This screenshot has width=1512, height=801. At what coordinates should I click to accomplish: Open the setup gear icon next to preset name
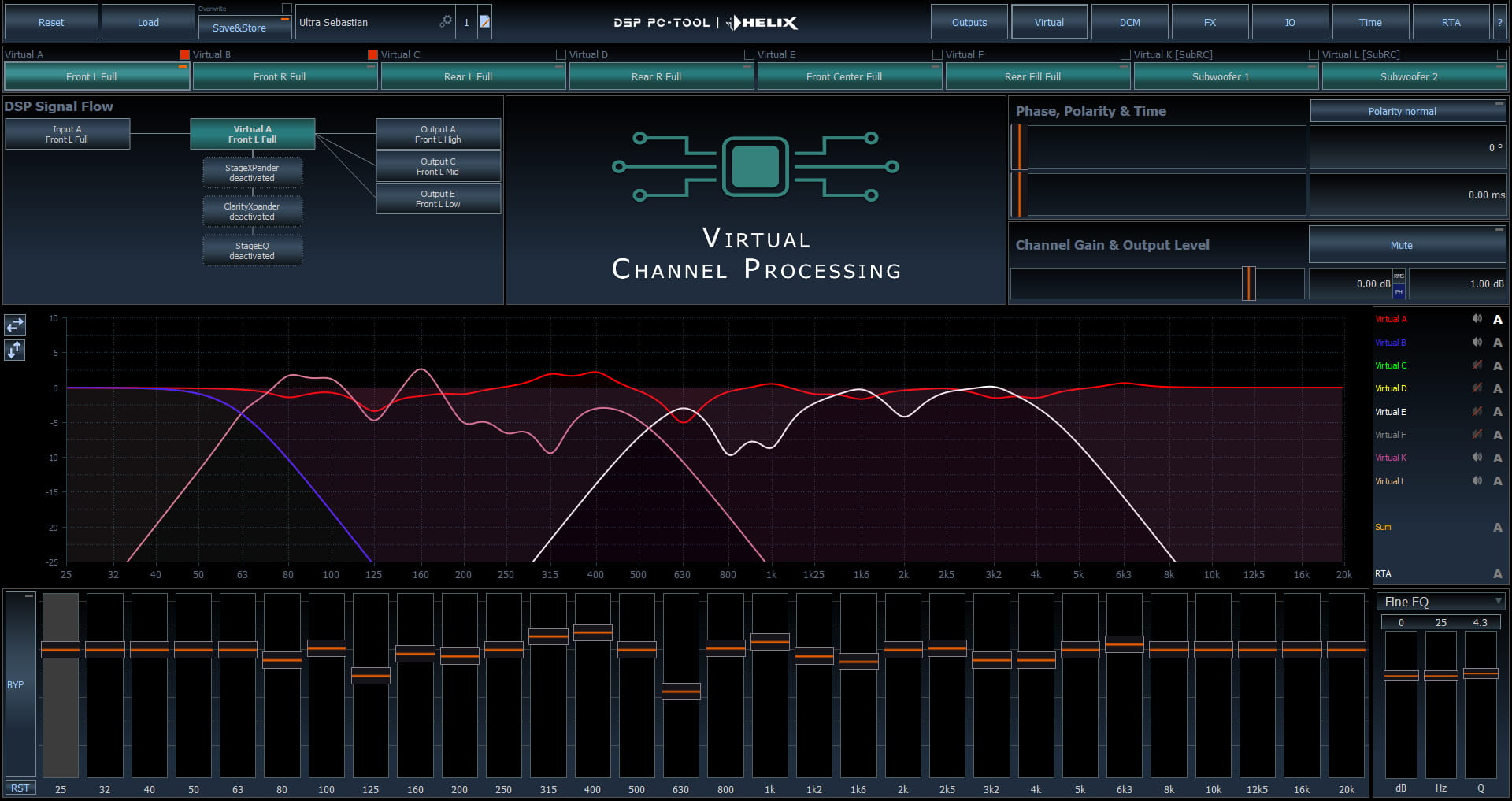(446, 22)
